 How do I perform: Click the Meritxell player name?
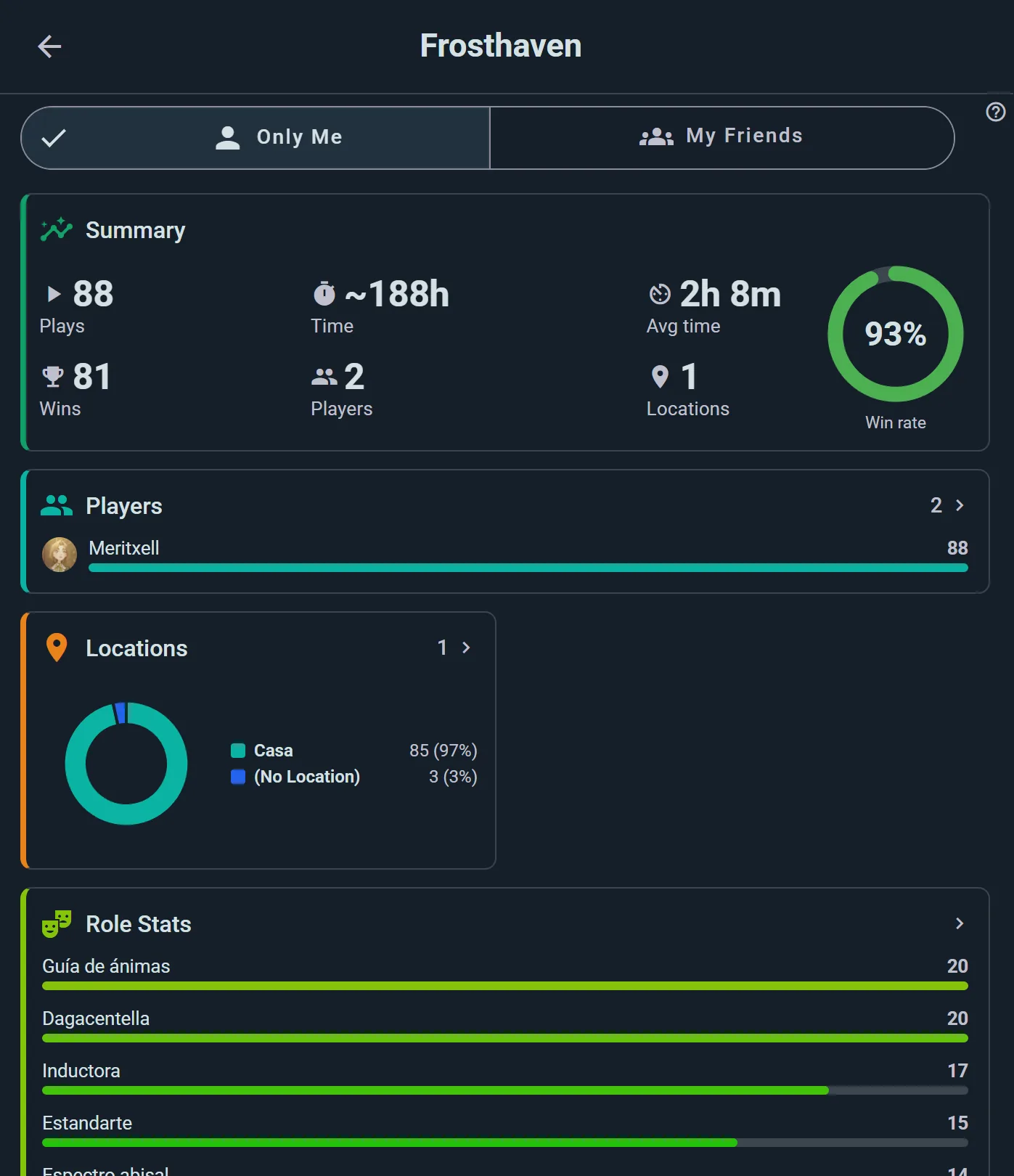click(x=124, y=548)
